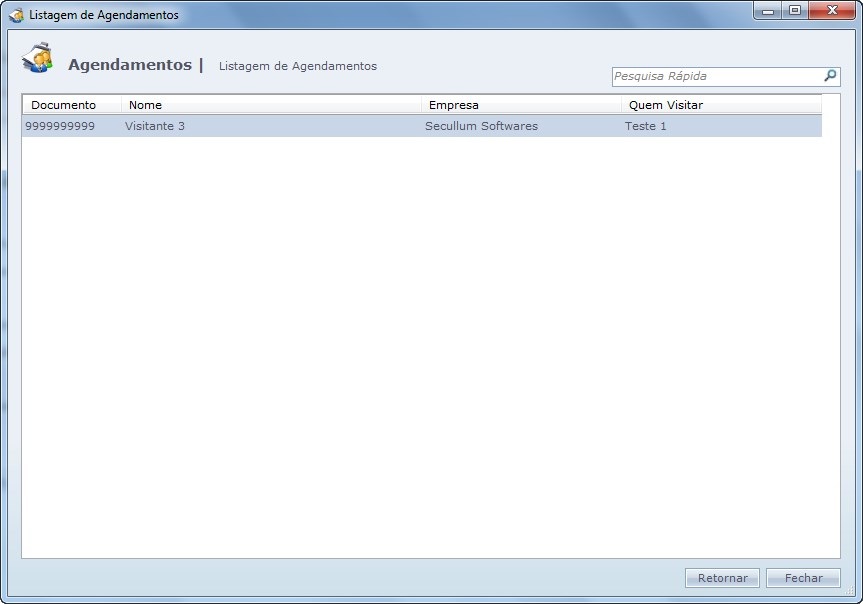
Task: Close the window with the red X
Action: [x=828, y=12]
